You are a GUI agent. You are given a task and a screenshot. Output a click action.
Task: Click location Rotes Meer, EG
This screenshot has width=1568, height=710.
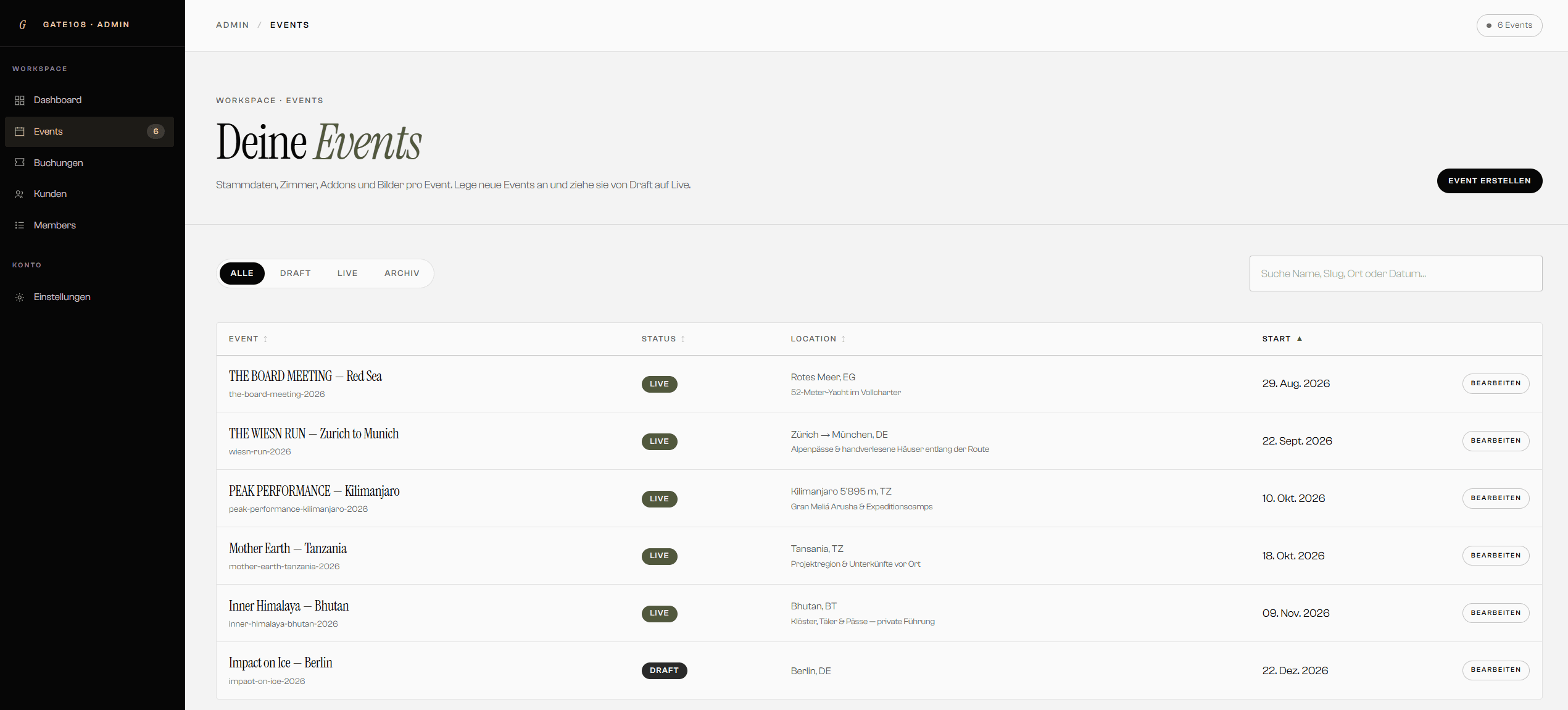click(x=823, y=377)
